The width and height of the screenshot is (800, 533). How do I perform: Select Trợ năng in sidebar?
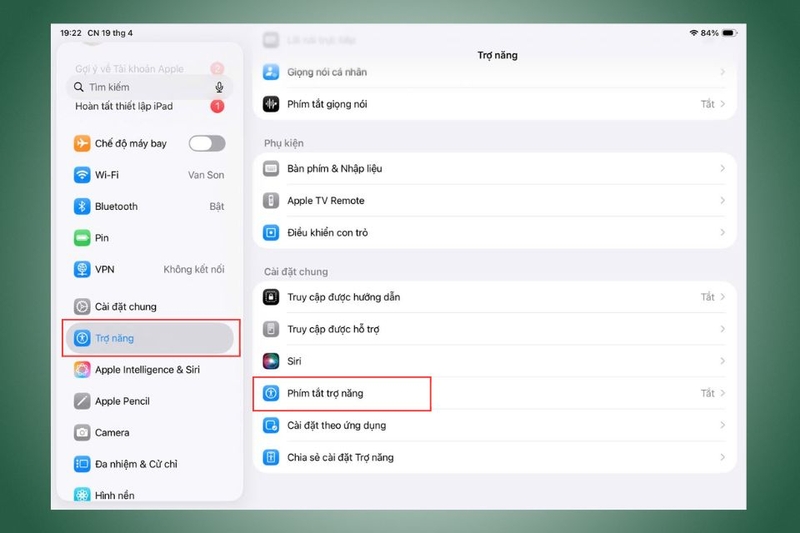149,338
